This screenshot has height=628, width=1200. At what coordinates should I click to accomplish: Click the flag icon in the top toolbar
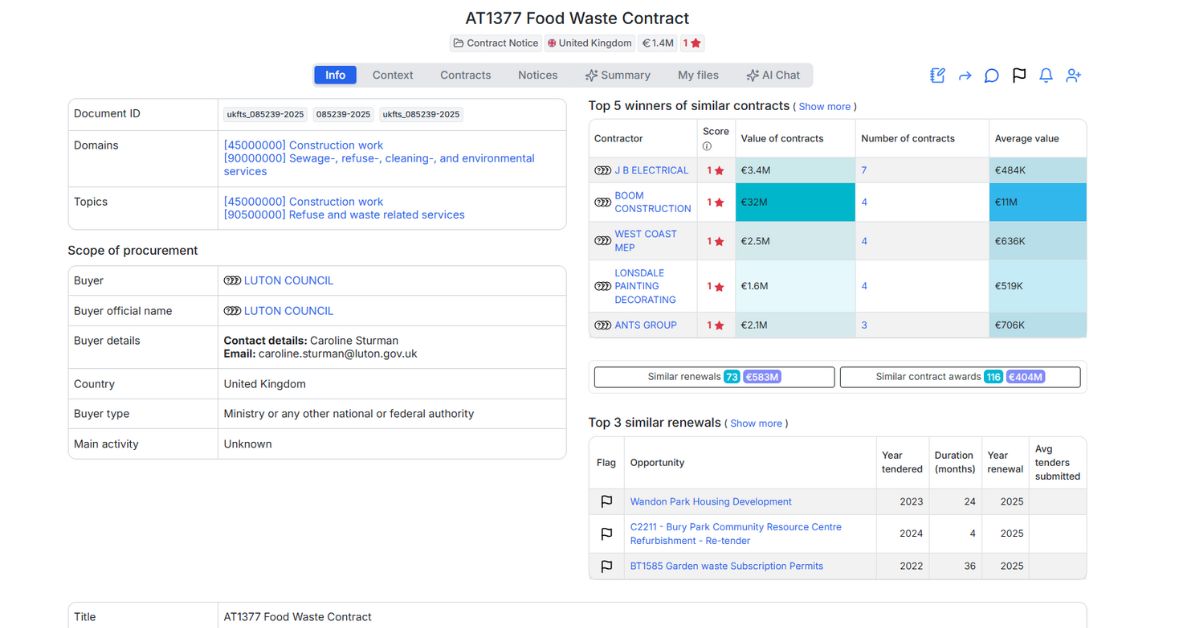coord(1019,75)
